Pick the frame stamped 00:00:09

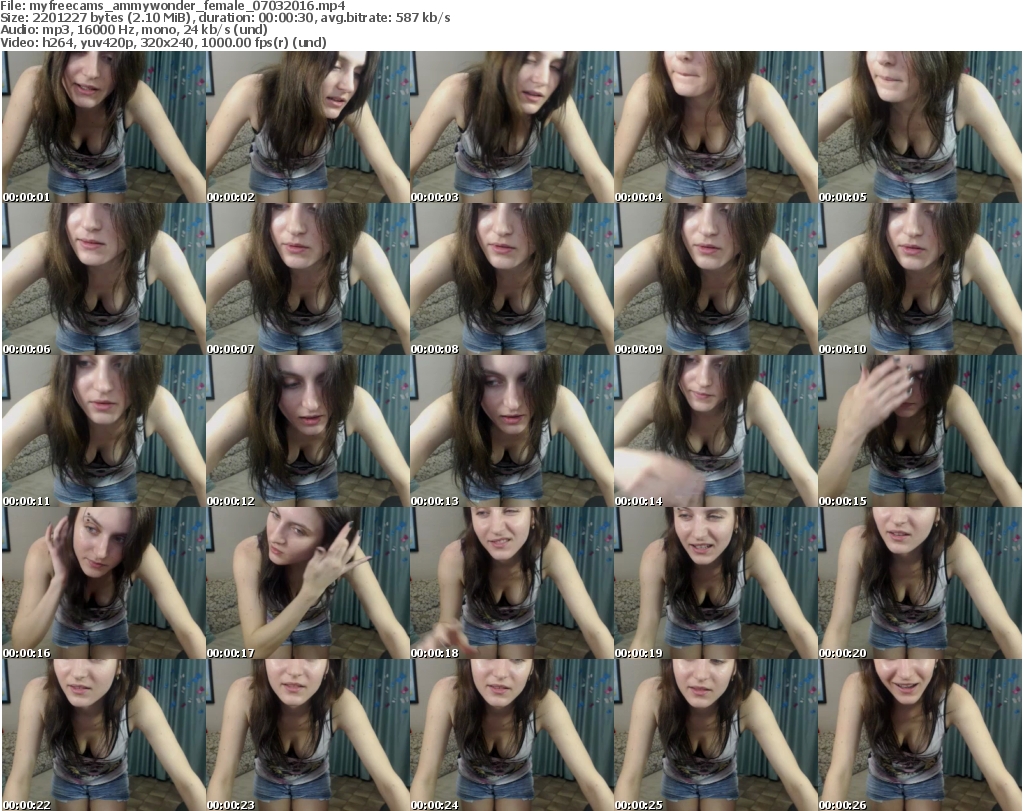(x=715, y=279)
